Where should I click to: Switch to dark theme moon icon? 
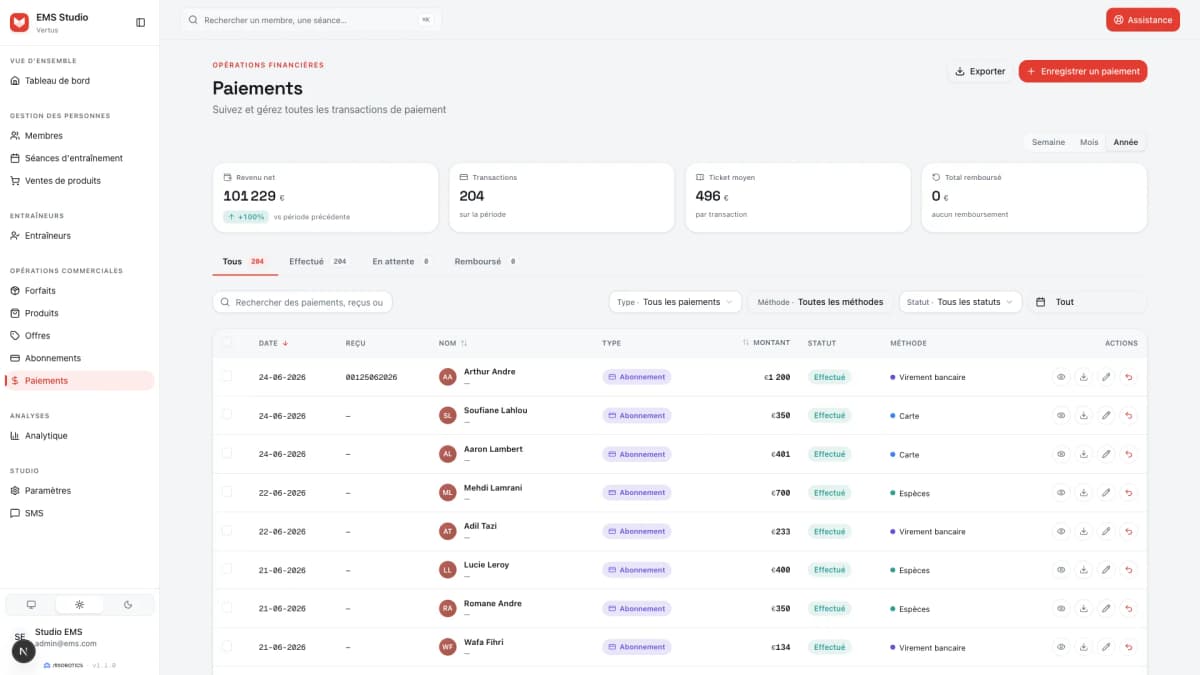click(x=128, y=604)
